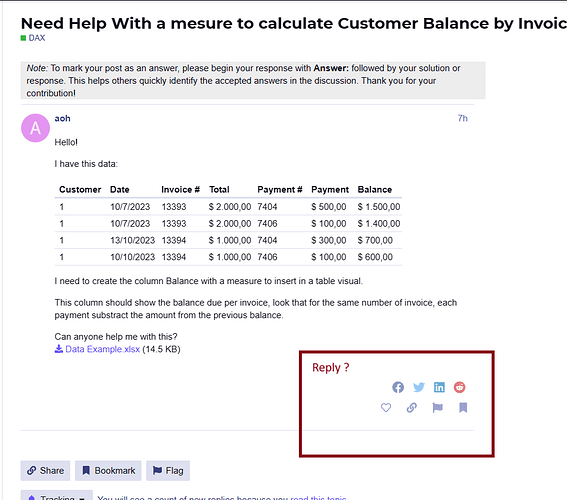Image resolution: width=567 pixels, height=500 pixels.
Task: Select balance cell '$ 1.500,00'
Action: [x=379, y=207]
